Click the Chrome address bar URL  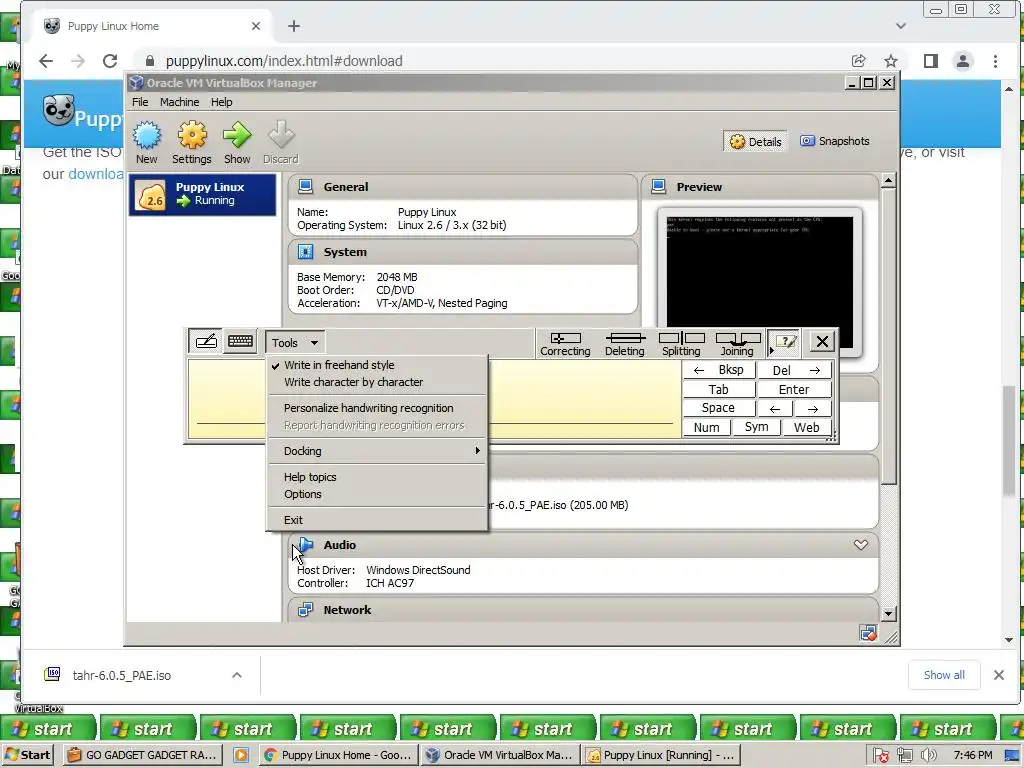[x=283, y=61]
